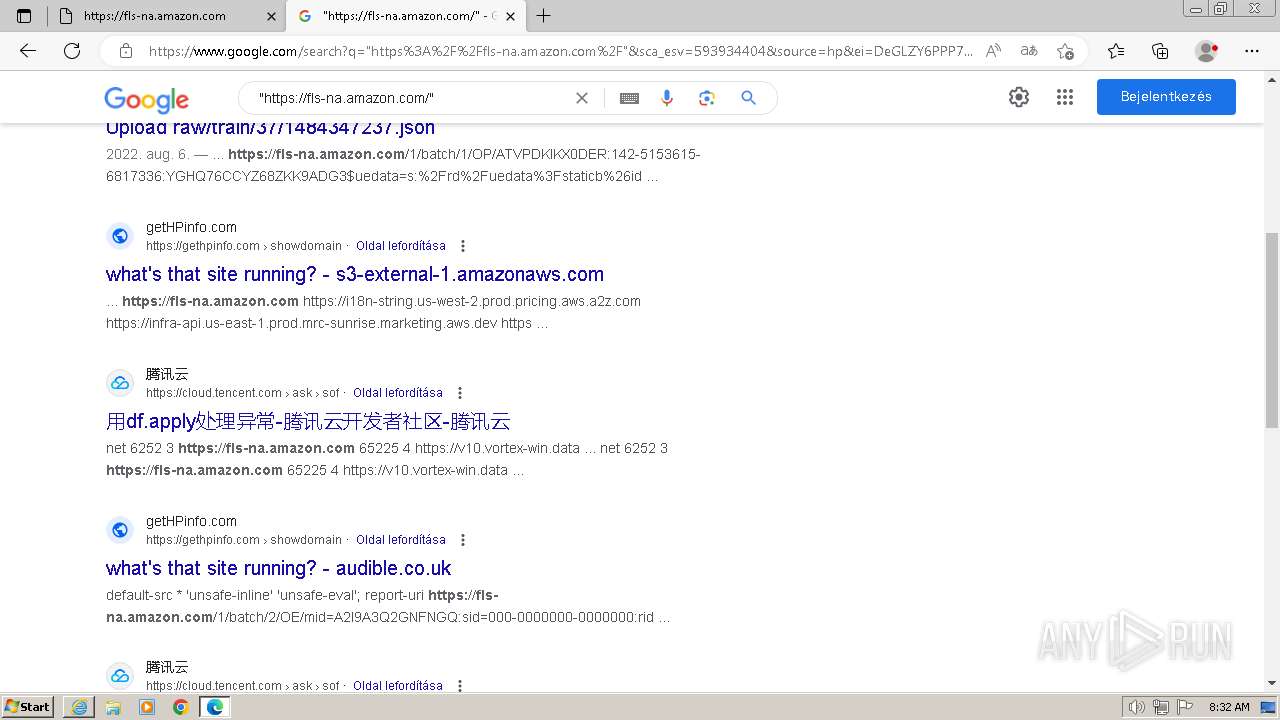Add this page to favorites
Viewport: 1280px width, 720px height.
(1065, 51)
